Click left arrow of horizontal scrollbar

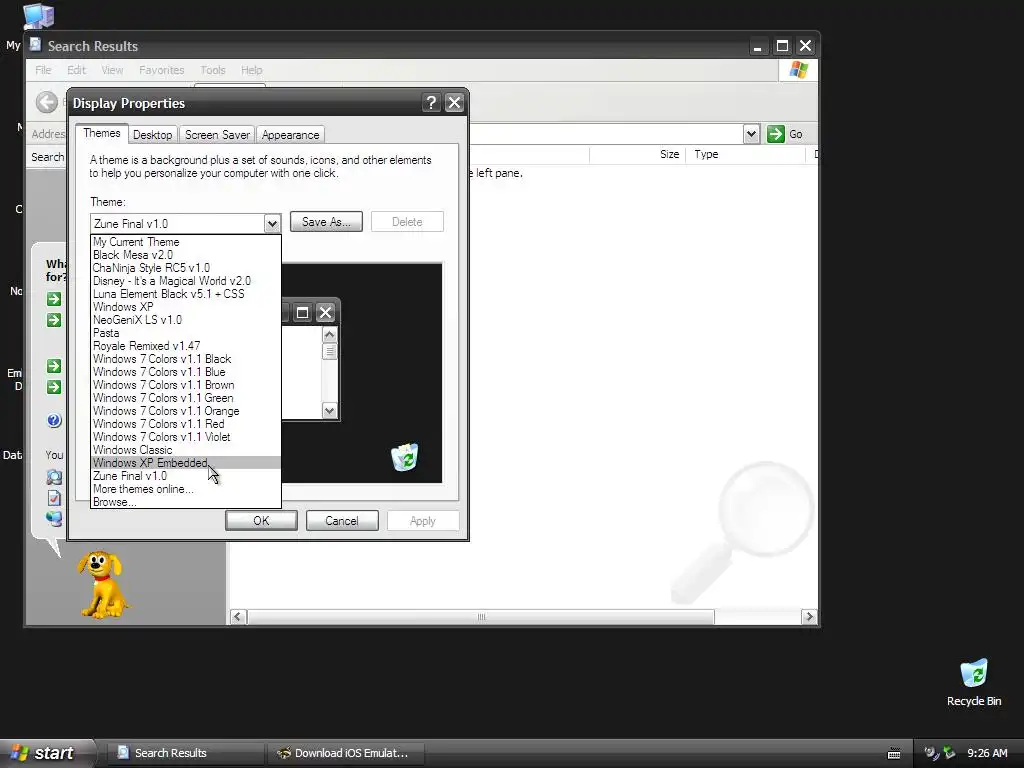coord(238,616)
